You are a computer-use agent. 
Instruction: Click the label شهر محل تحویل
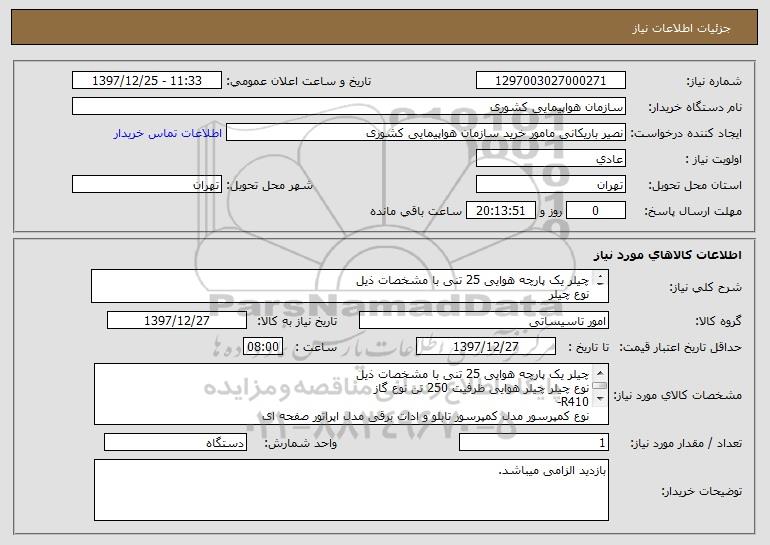click(x=269, y=185)
